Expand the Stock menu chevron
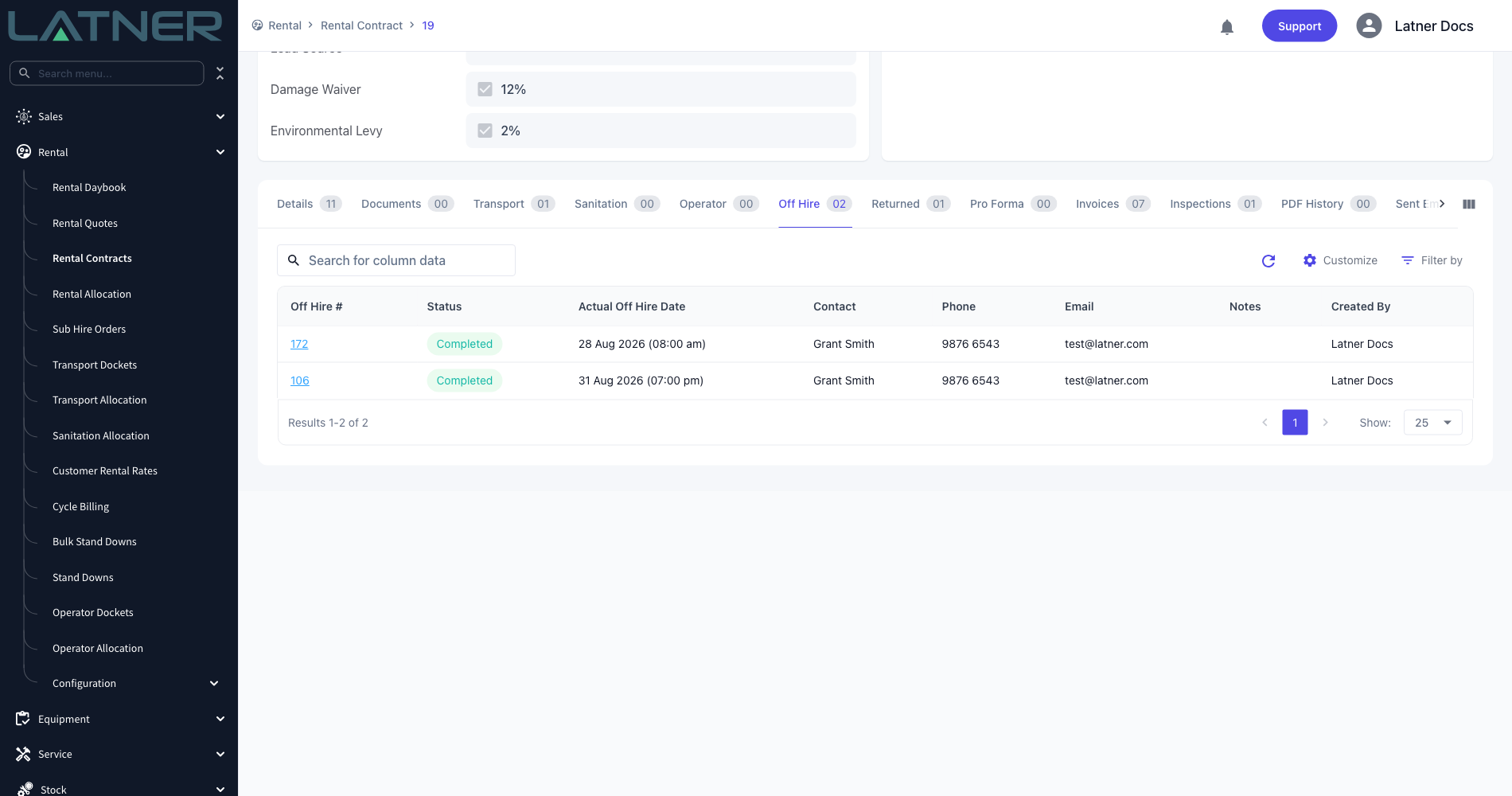The width and height of the screenshot is (1512, 796). pyautogui.click(x=220, y=789)
